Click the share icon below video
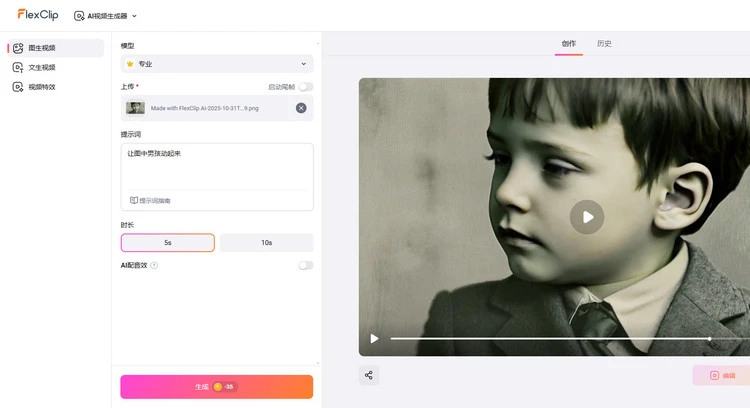750x408 pixels. tap(369, 375)
